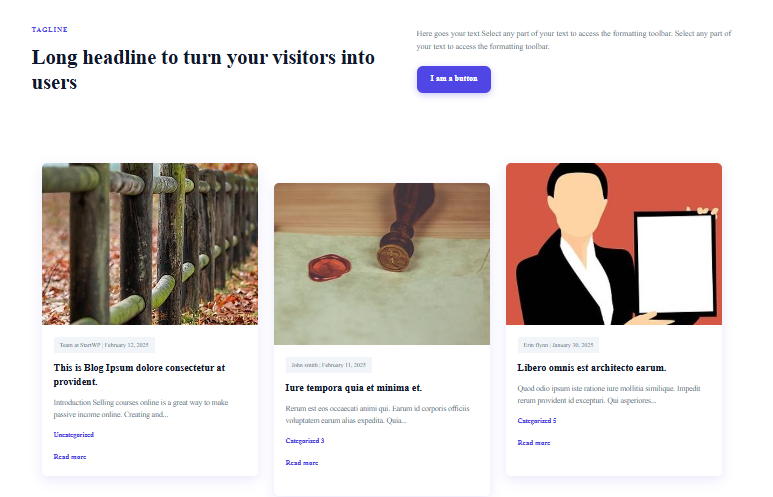Open "Libero omnis est architecto earum." title
The height and width of the screenshot is (497, 773).
coord(592,368)
